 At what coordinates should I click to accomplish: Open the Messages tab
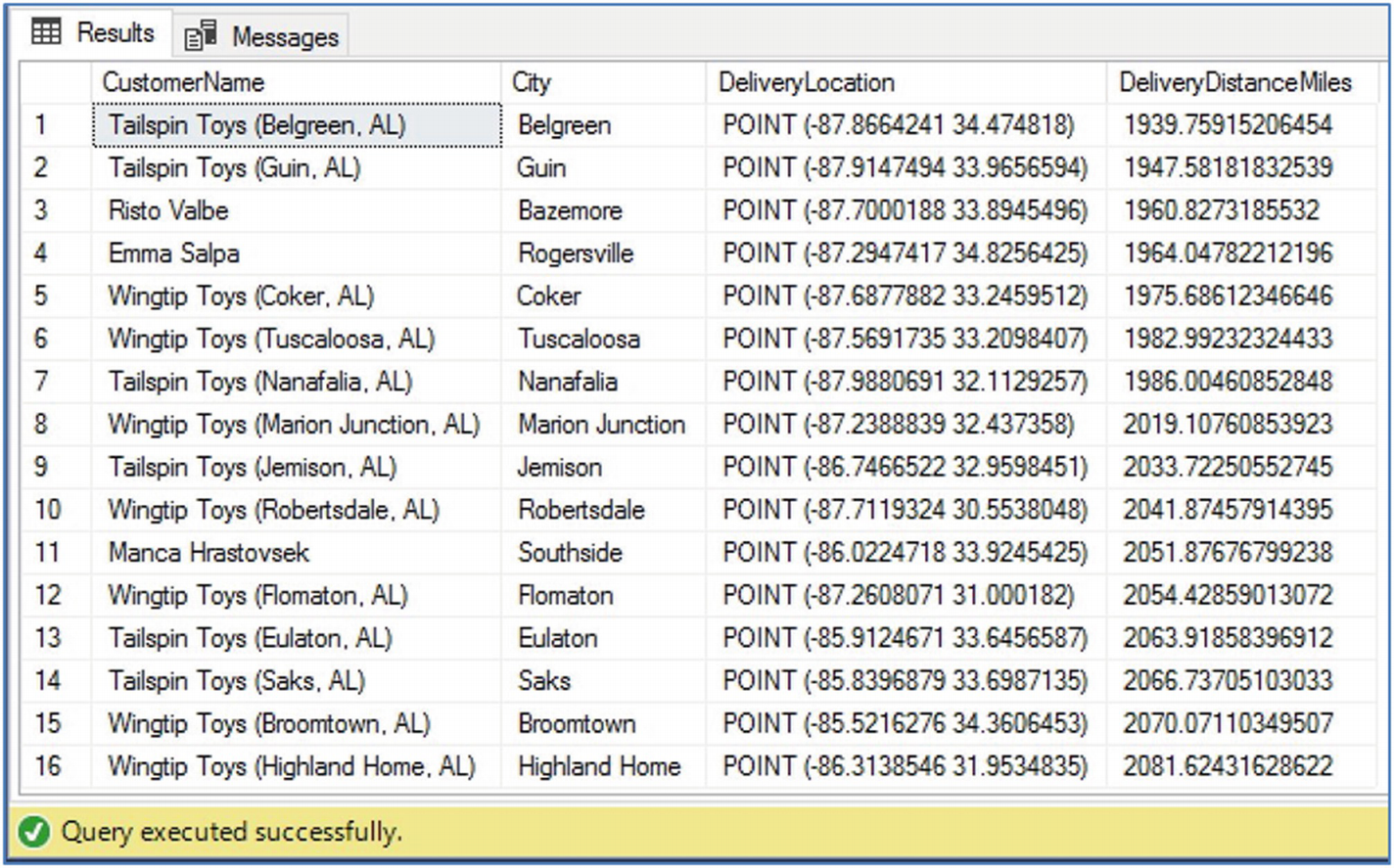(x=261, y=37)
